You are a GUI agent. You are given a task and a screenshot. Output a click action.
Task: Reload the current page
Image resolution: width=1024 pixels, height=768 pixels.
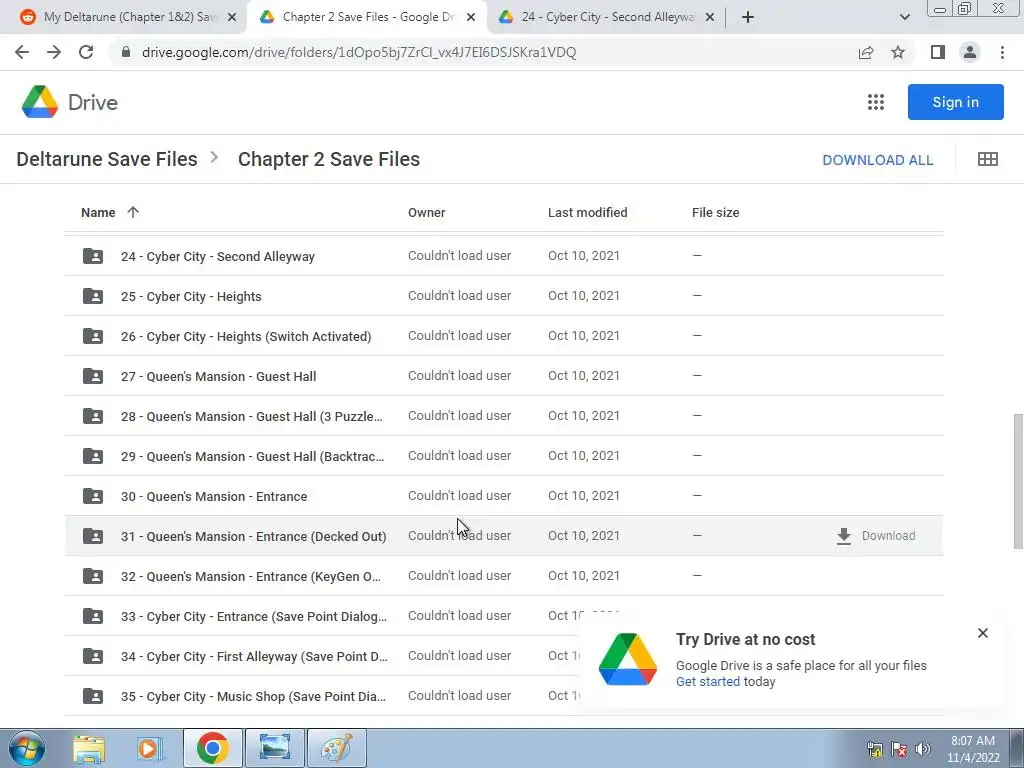coord(86,52)
